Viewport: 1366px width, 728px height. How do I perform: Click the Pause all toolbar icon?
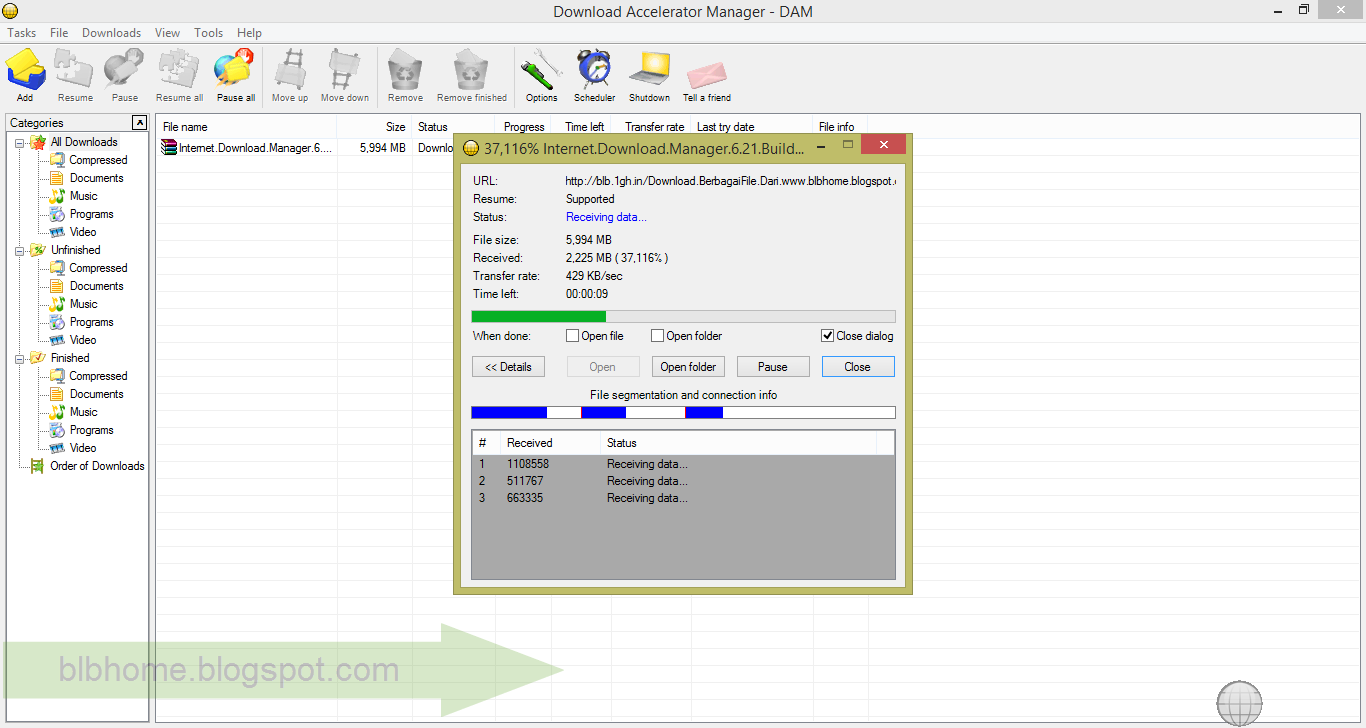point(235,69)
